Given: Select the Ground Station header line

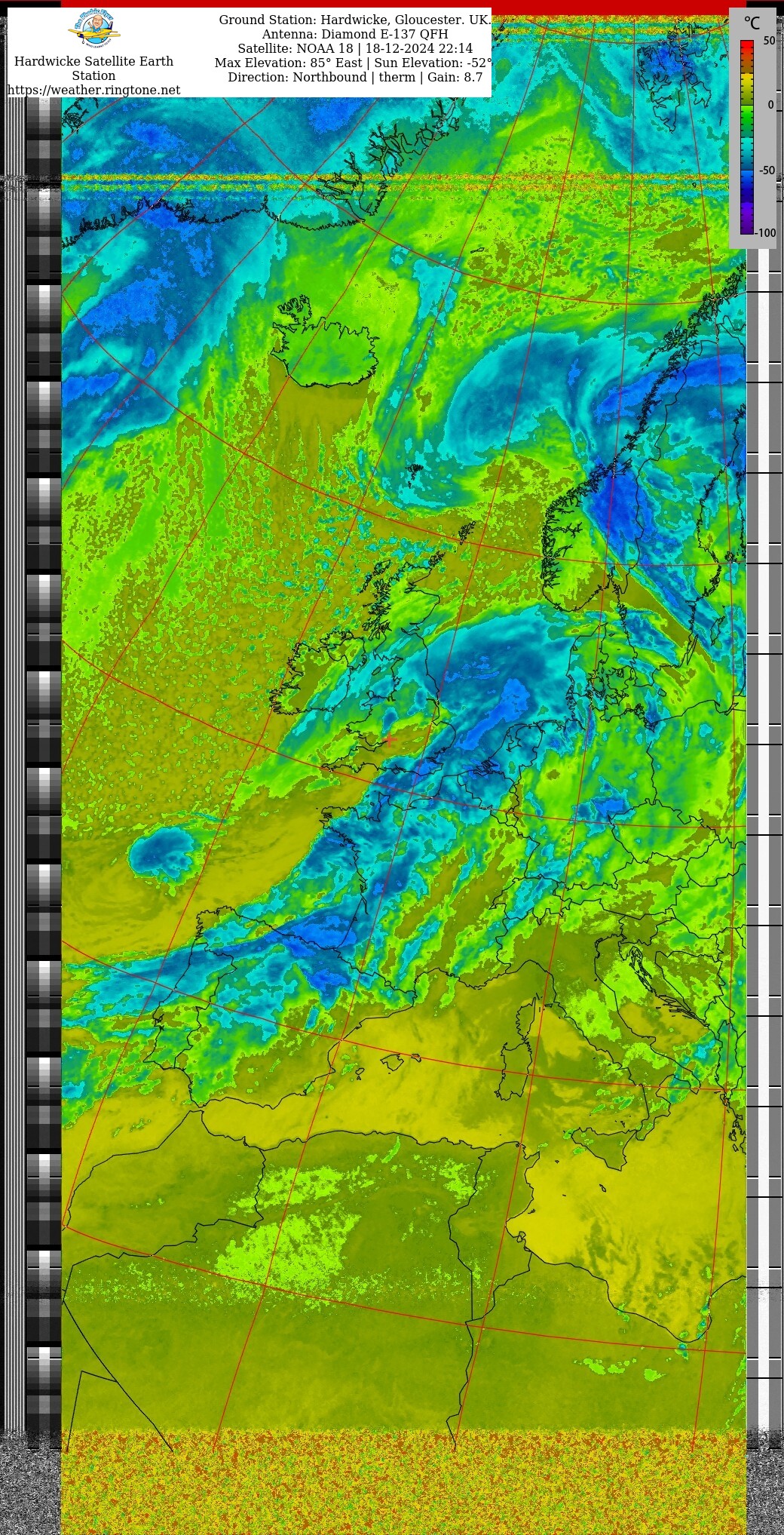Looking at the screenshot, I should [x=354, y=20].
